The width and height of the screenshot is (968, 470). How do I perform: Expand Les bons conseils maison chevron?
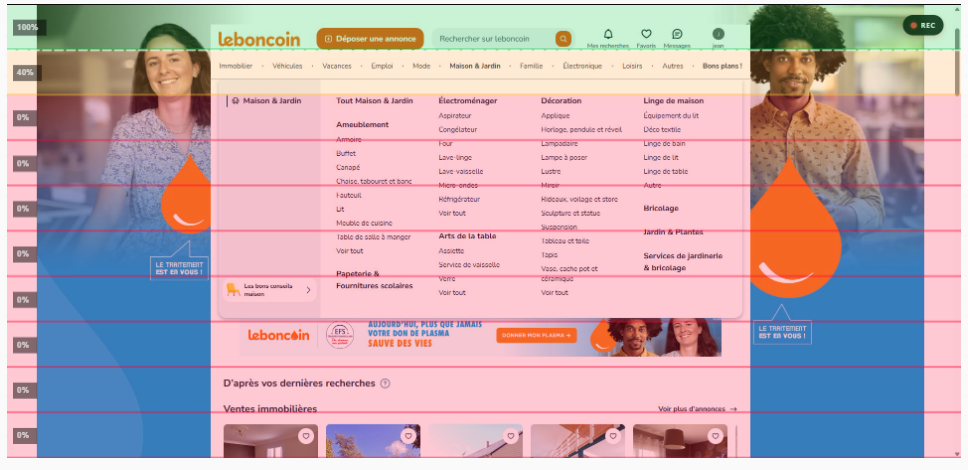308,290
